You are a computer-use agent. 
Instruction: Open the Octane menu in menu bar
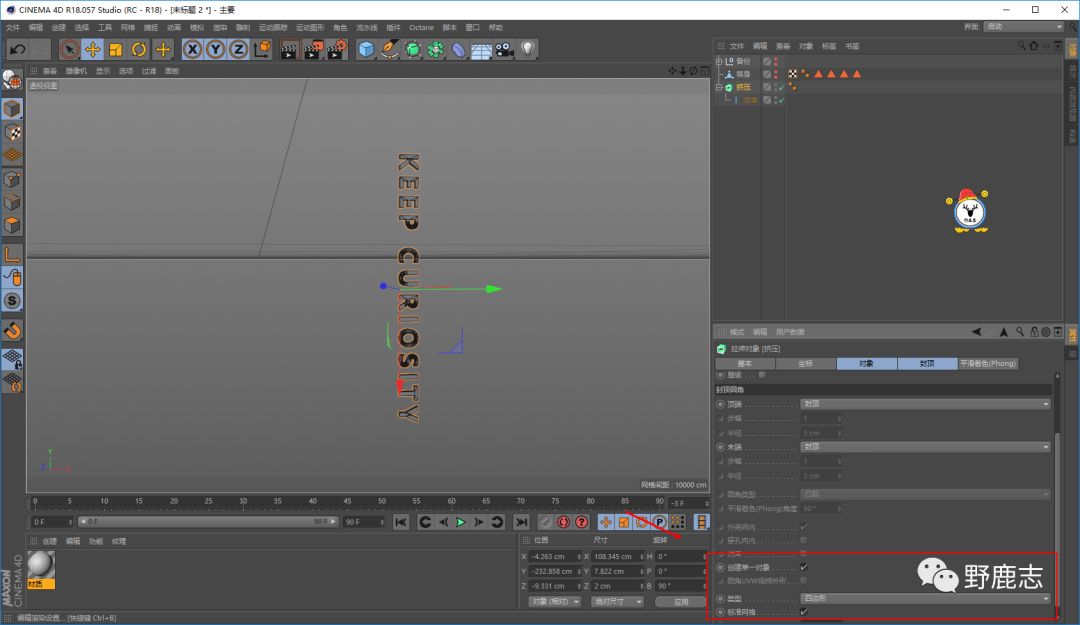click(421, 27)
